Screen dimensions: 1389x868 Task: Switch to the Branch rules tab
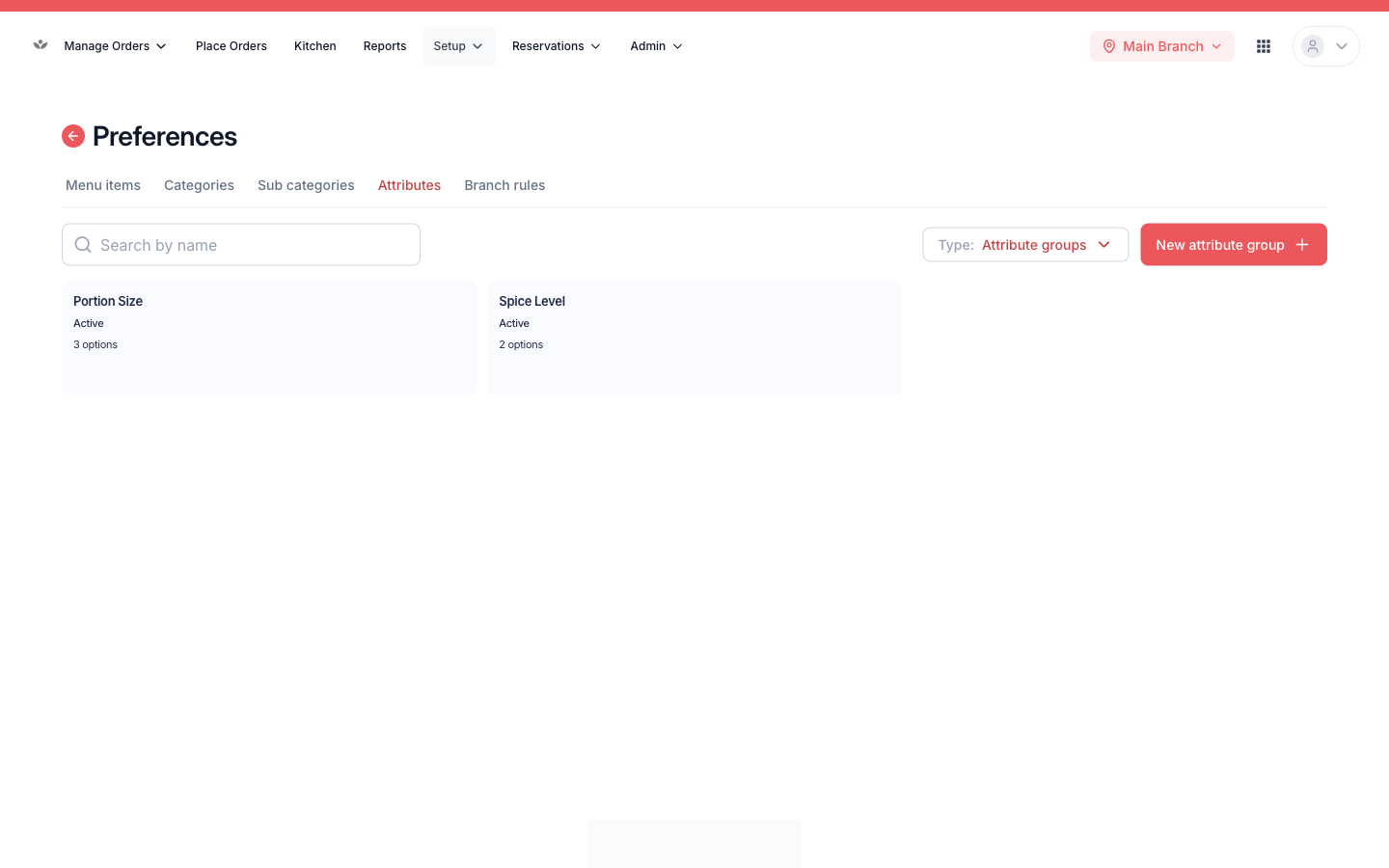(504, 185)
